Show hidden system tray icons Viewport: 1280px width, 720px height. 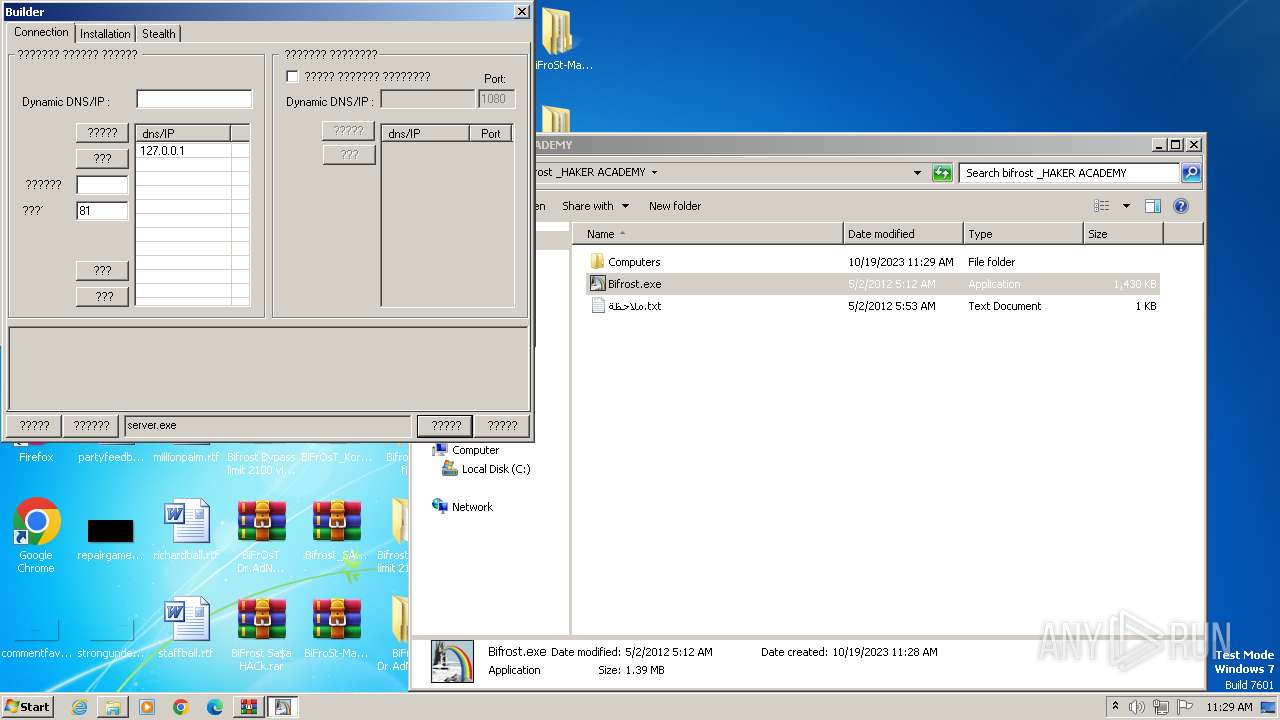[x=1115, y=706]
